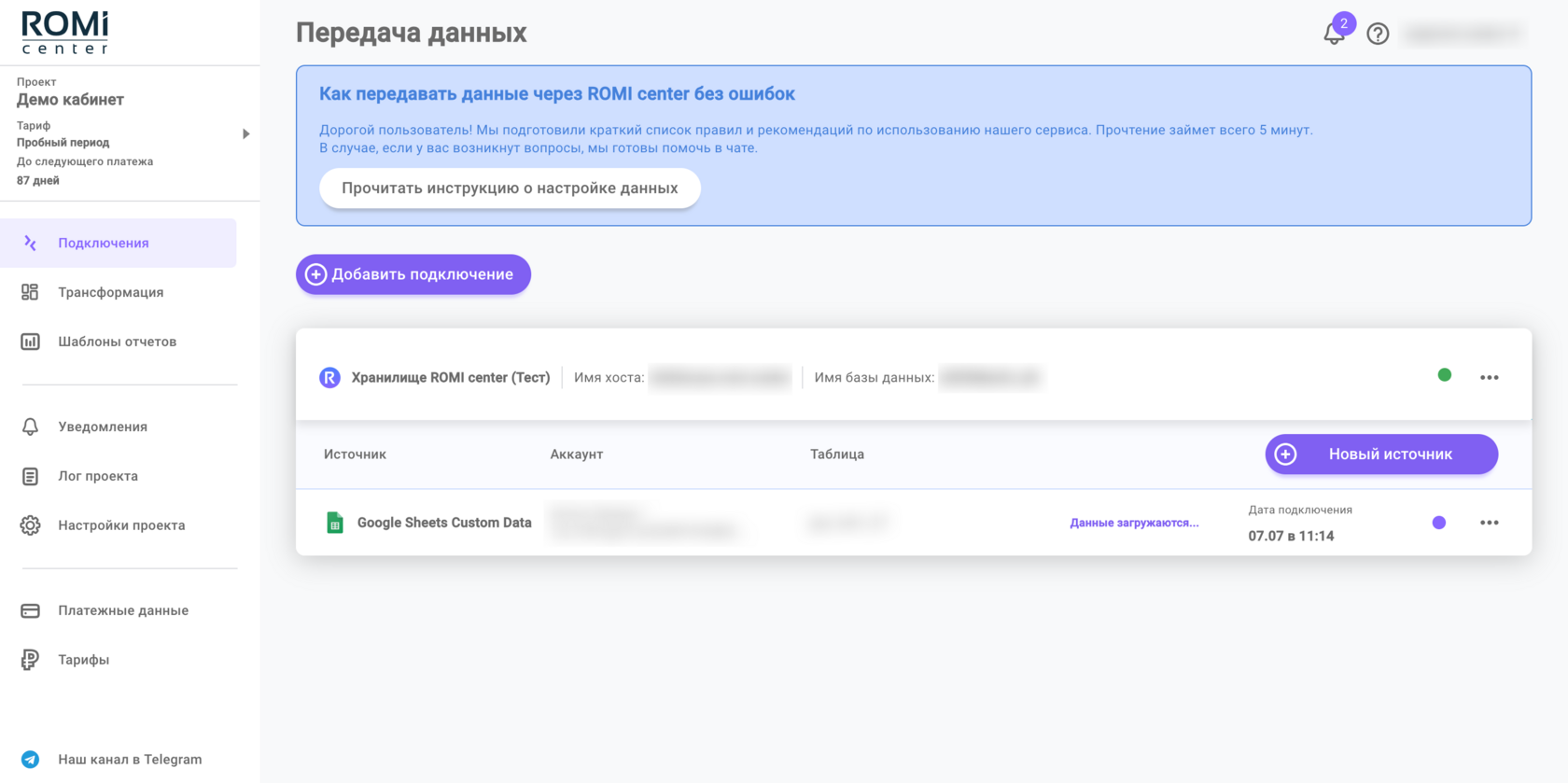The image size is (1568, 783).
Task: Click the Настройки проекта gear icon
Action: coord(30,525)
